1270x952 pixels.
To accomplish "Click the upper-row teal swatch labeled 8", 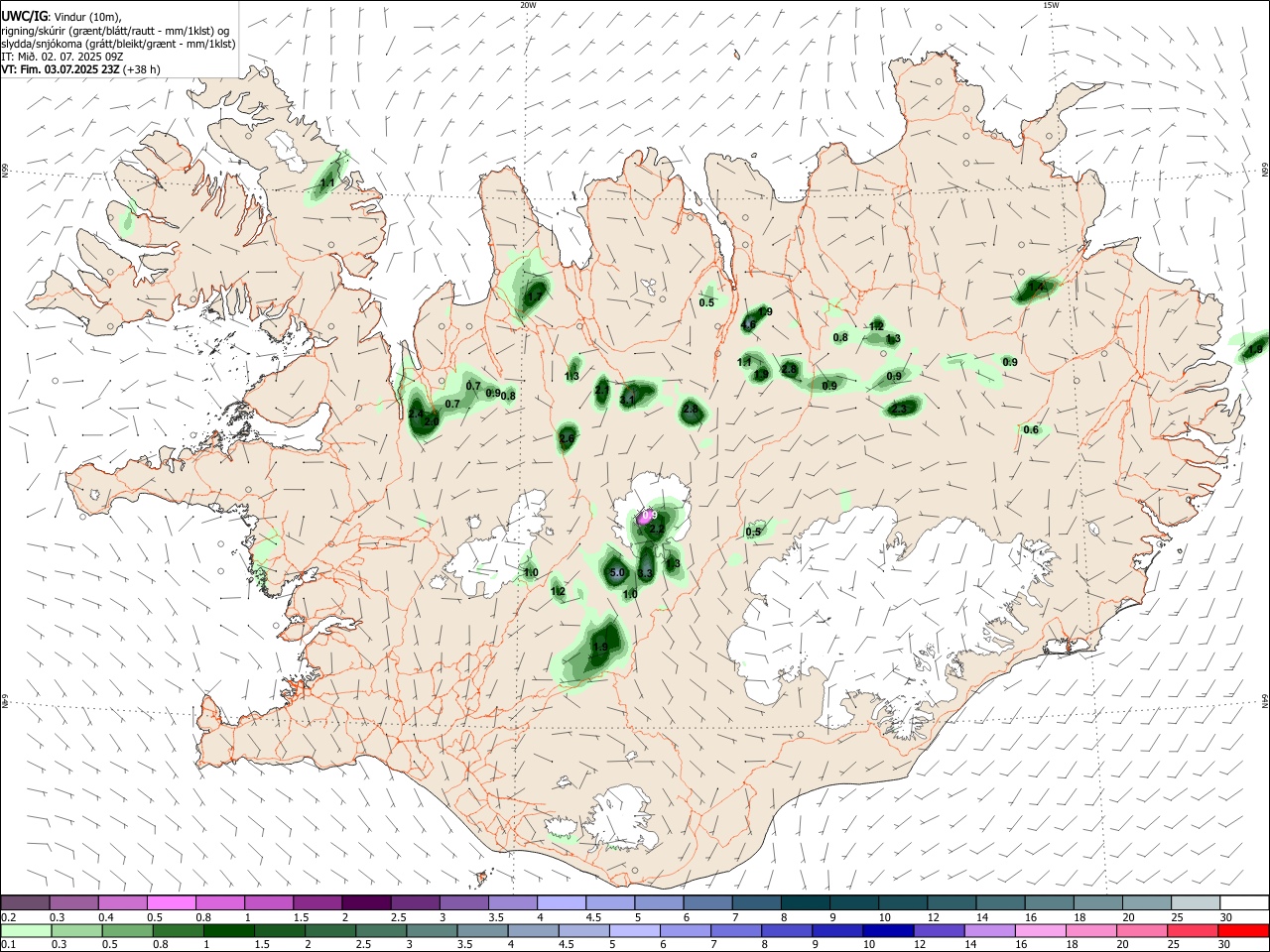I will (x=804, y=902).
